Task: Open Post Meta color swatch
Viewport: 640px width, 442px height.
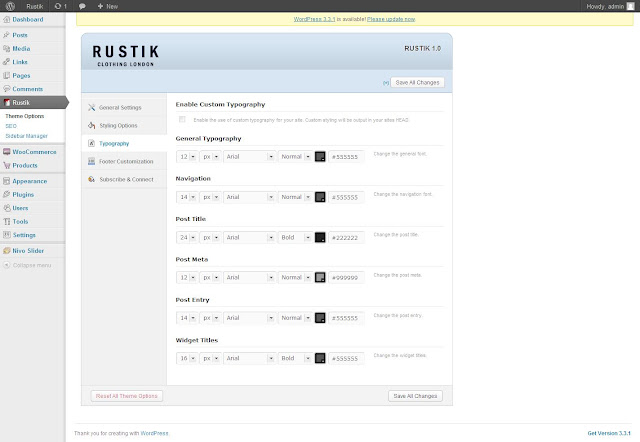Action: [x=320, y=278]
